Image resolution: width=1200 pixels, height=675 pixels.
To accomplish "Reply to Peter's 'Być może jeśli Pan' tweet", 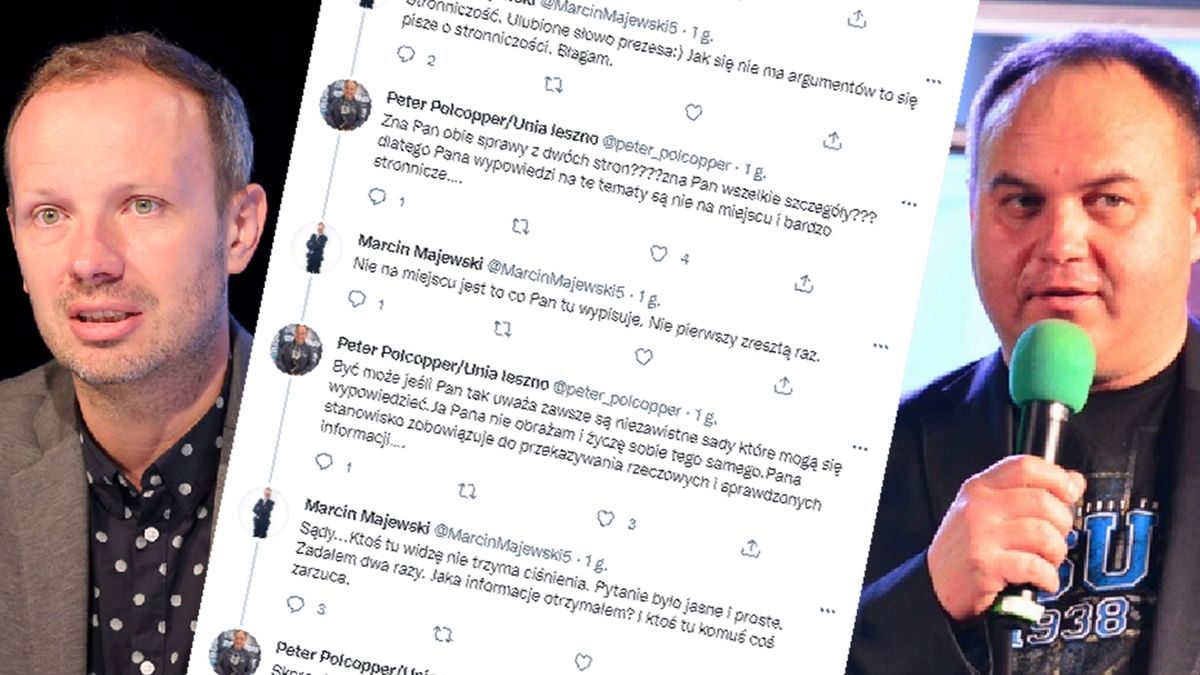I will pyautogui.click(x=324, y=461).
